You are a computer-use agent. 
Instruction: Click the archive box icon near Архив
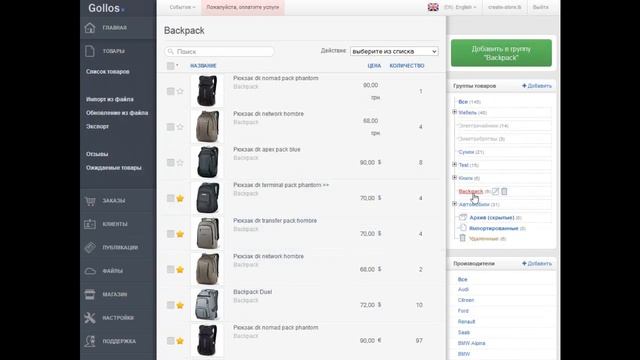tap(463, 217)
